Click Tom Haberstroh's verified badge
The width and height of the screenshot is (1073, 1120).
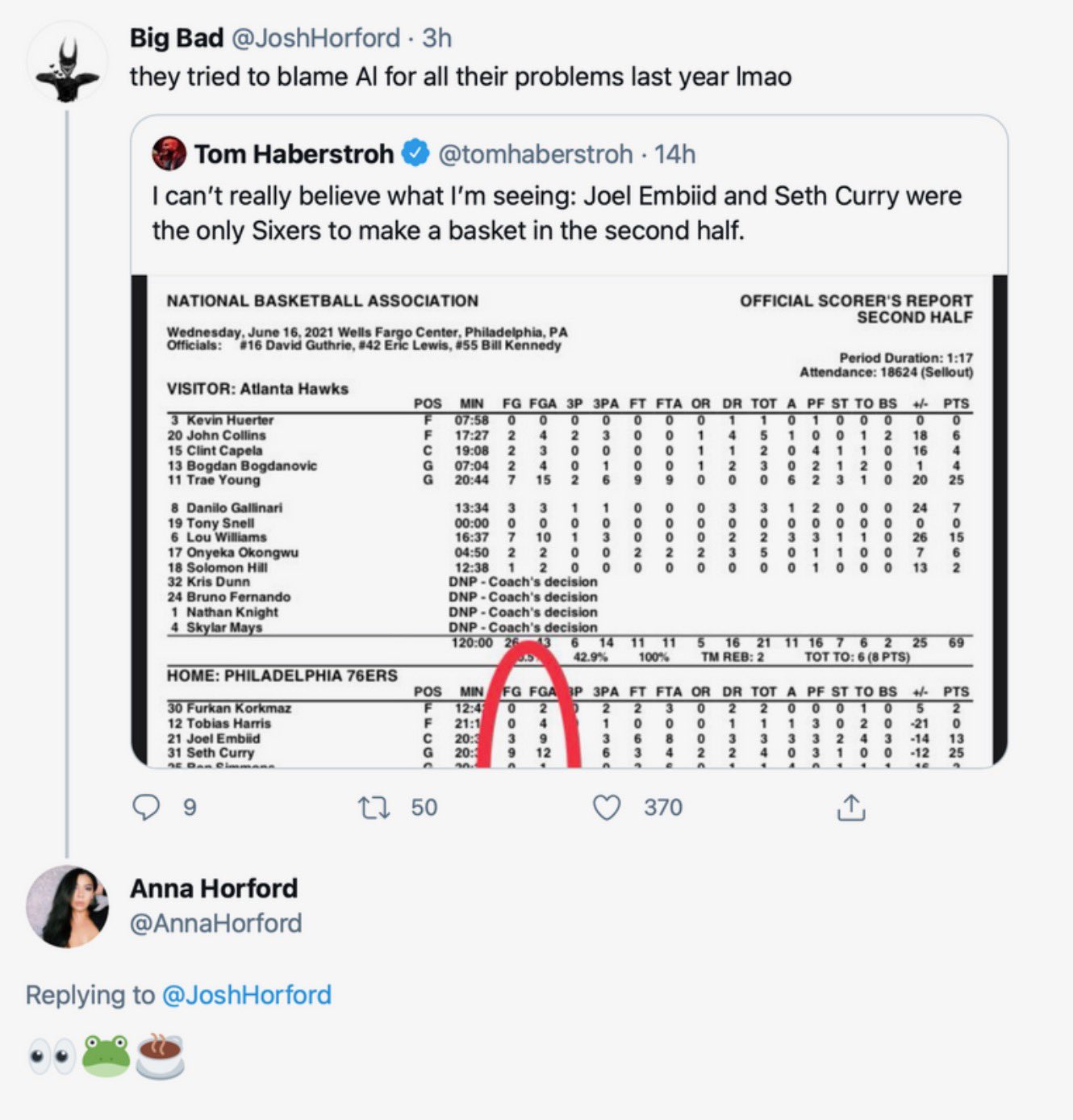coord(415,153)
